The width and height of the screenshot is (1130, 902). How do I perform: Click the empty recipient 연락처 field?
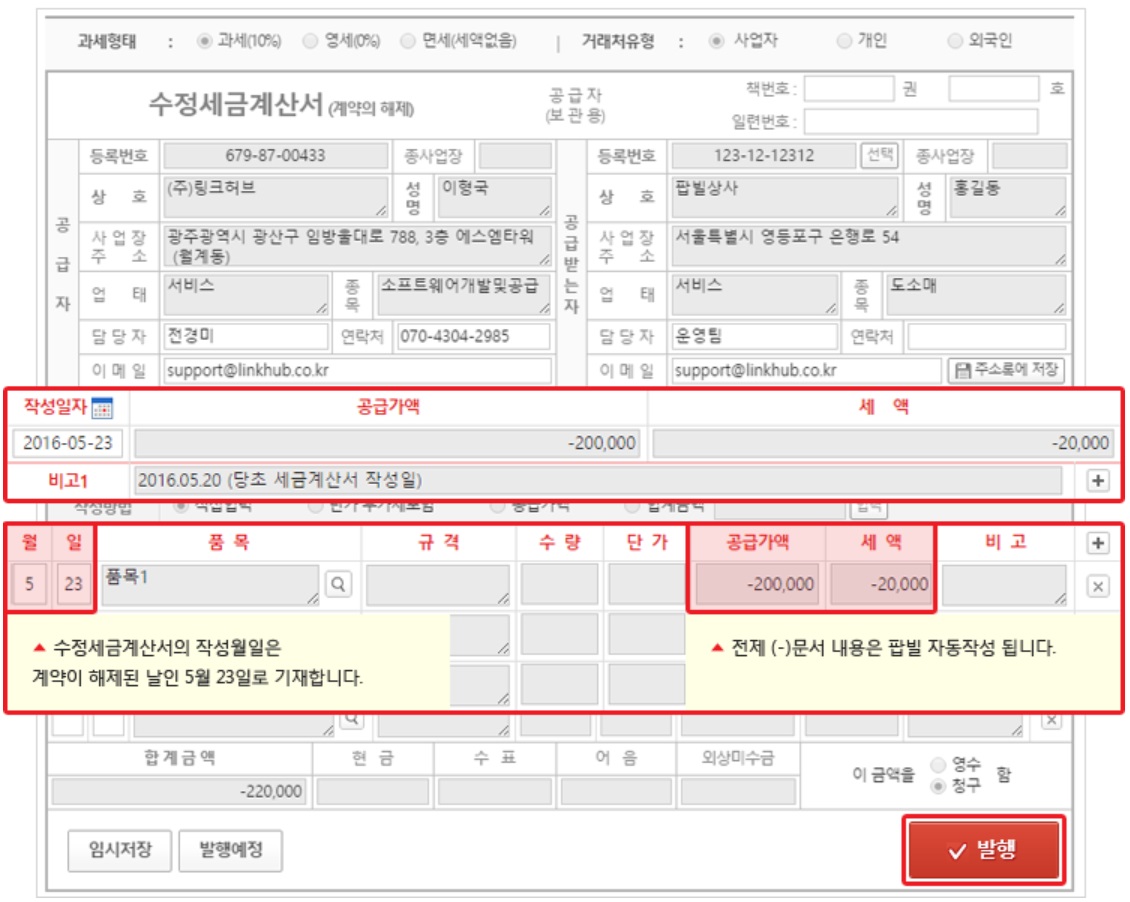(x=987, y=336)
